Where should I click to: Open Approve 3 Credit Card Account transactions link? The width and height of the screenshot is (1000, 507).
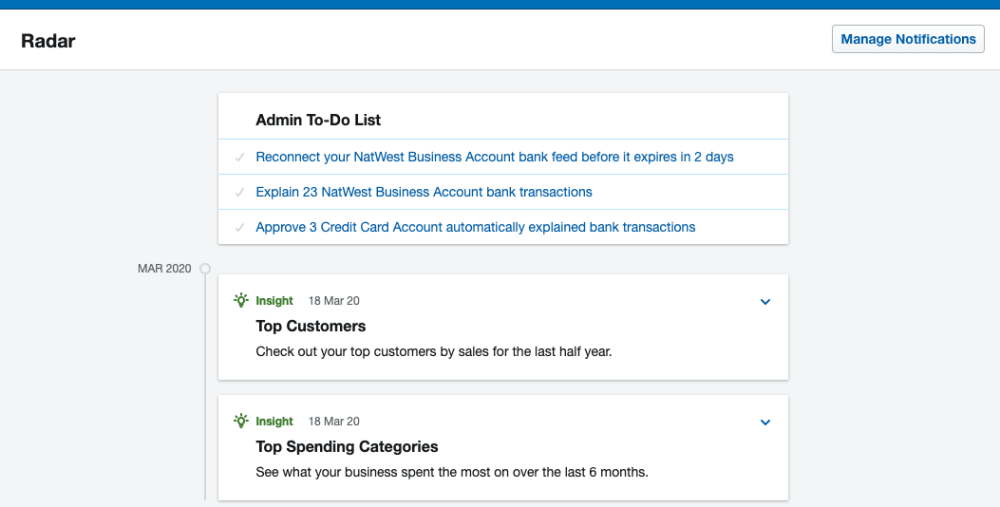click(x=475, y=227)
